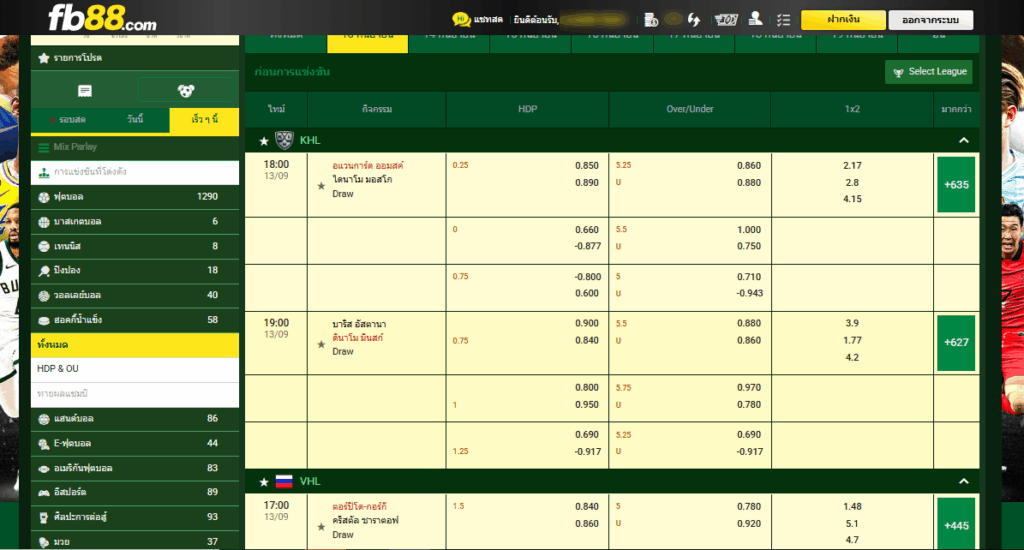Star the 18:00 KHL match

pos(321,186)
